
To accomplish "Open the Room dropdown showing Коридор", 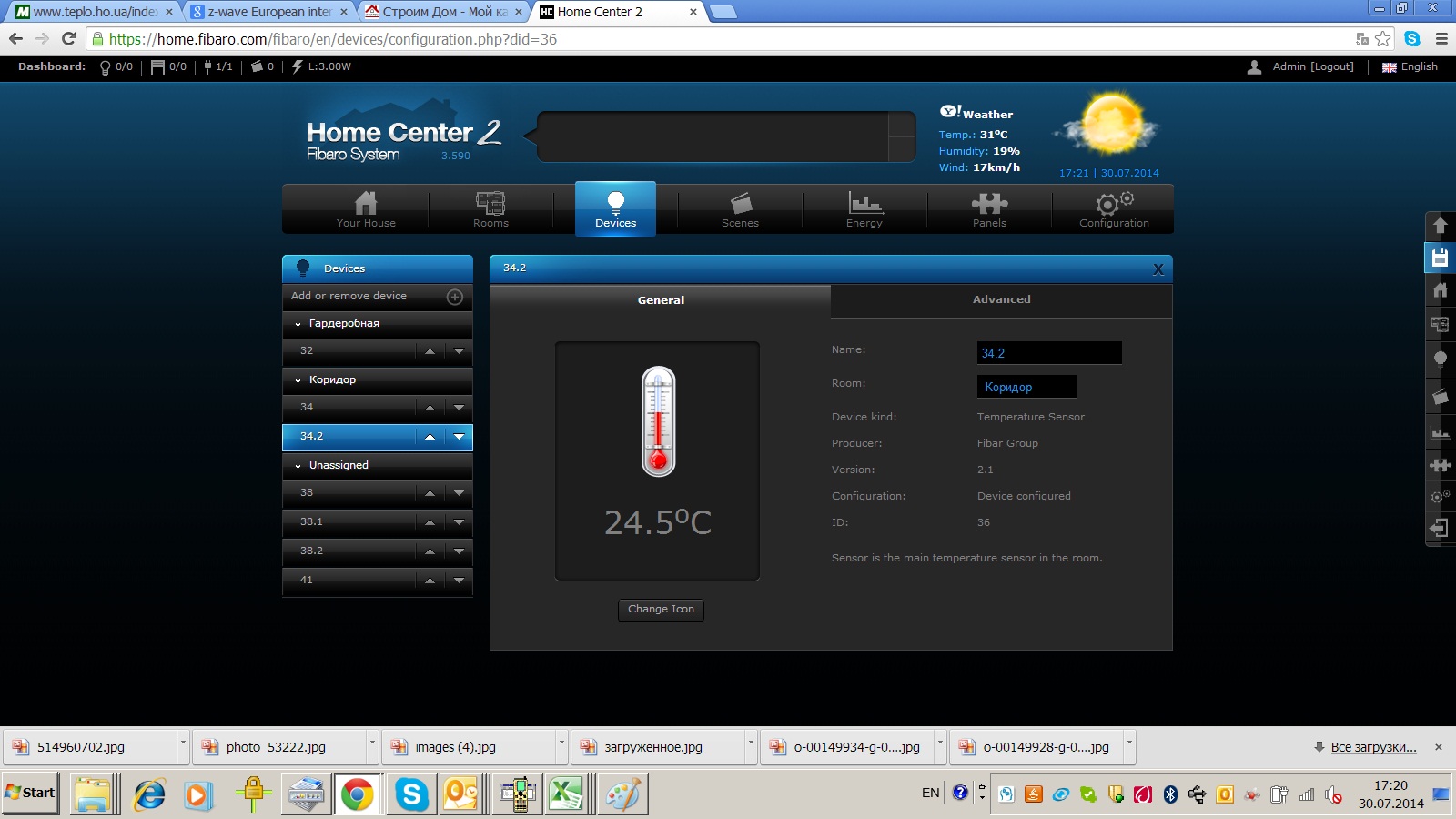I will coord(1026,387).
